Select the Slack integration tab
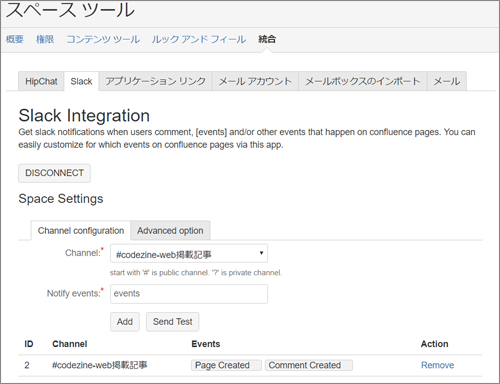Image resolution: width=500 pixels, height=384 pixels. point(81,81)
